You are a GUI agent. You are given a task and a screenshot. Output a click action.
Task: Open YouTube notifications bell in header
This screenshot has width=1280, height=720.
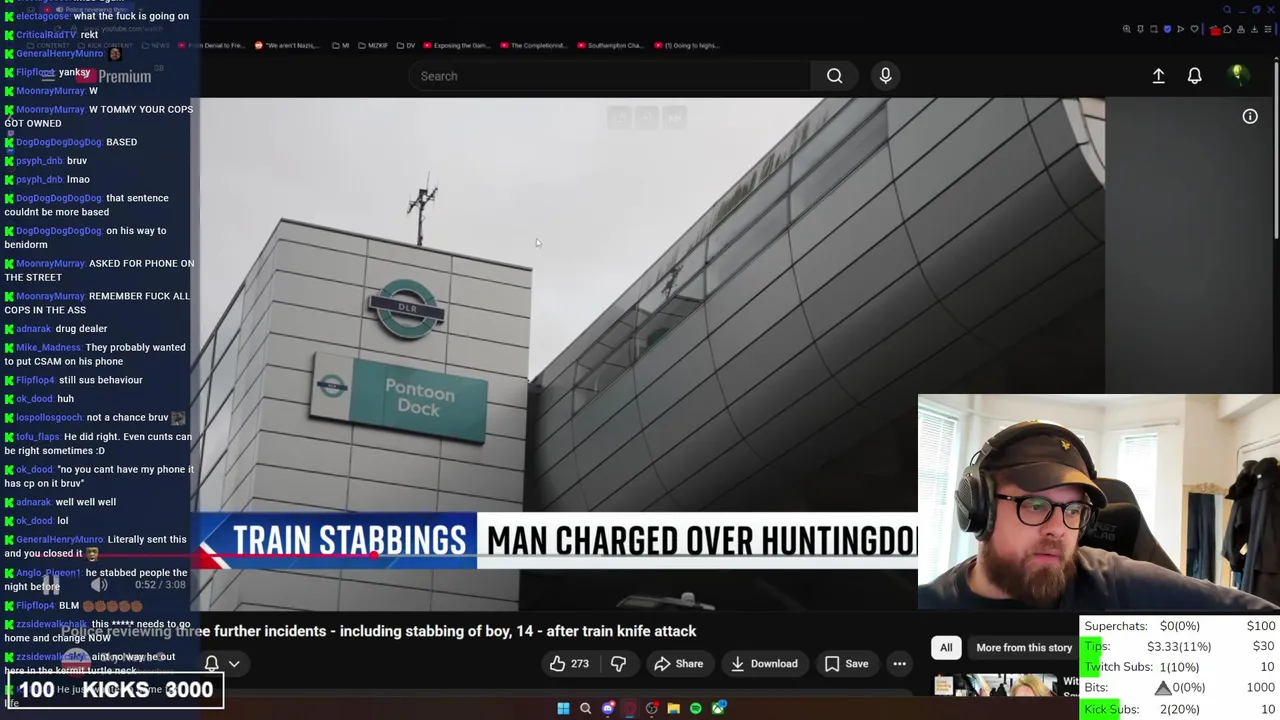(x=1194, y=76)
